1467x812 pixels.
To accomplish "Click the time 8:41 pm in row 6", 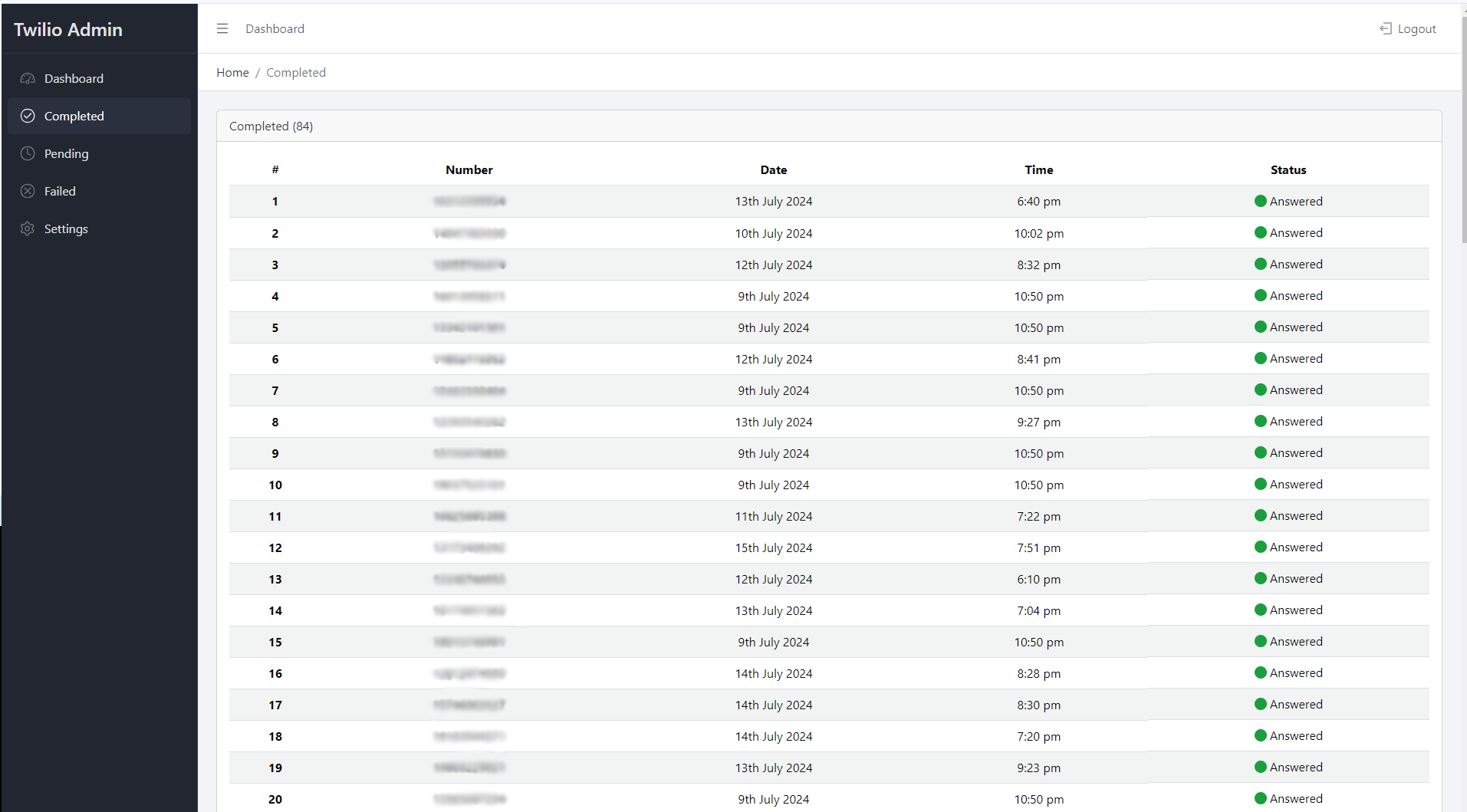I will tap(1039, 359).
